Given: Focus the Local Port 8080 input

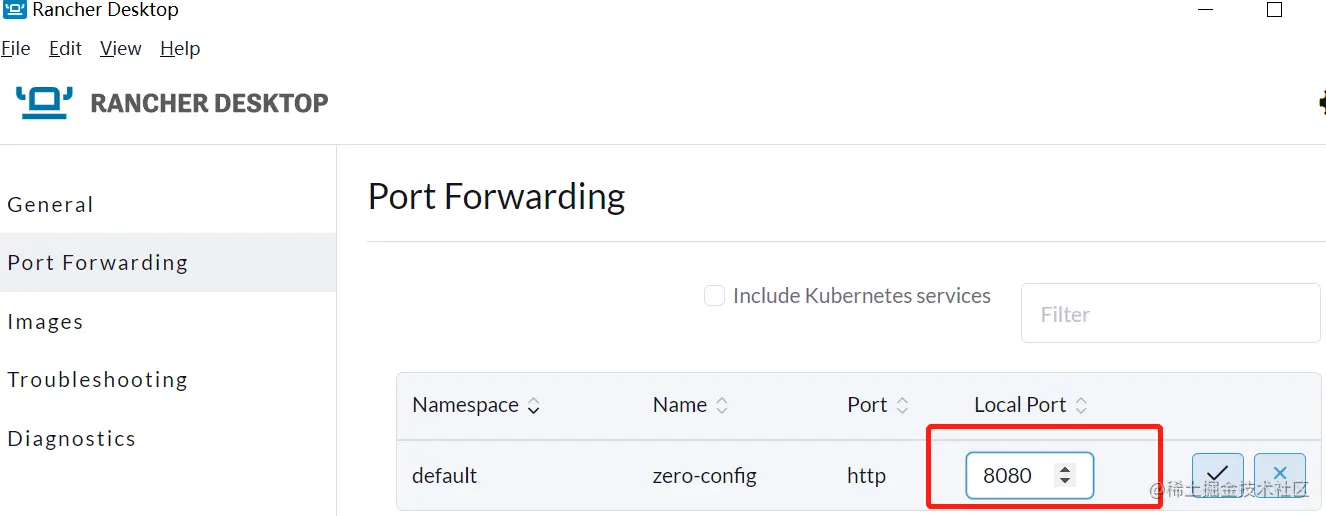Looking at the screenshot, I should coord(1010,476).
